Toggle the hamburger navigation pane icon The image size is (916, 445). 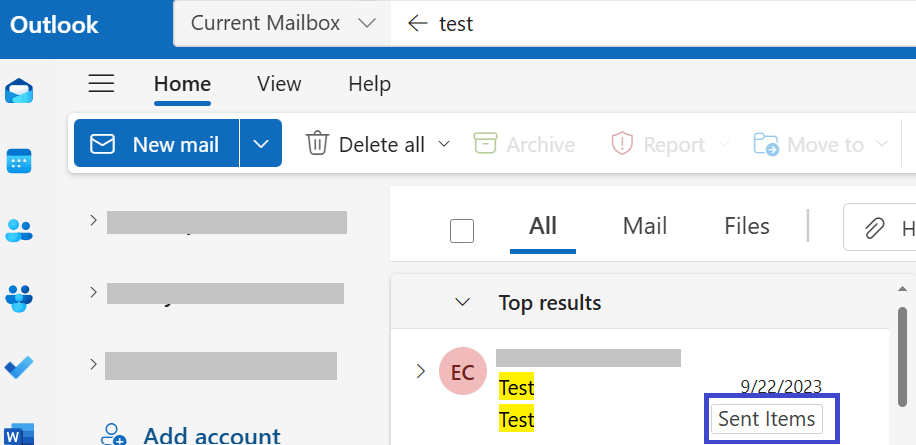(x=101, y=84)
